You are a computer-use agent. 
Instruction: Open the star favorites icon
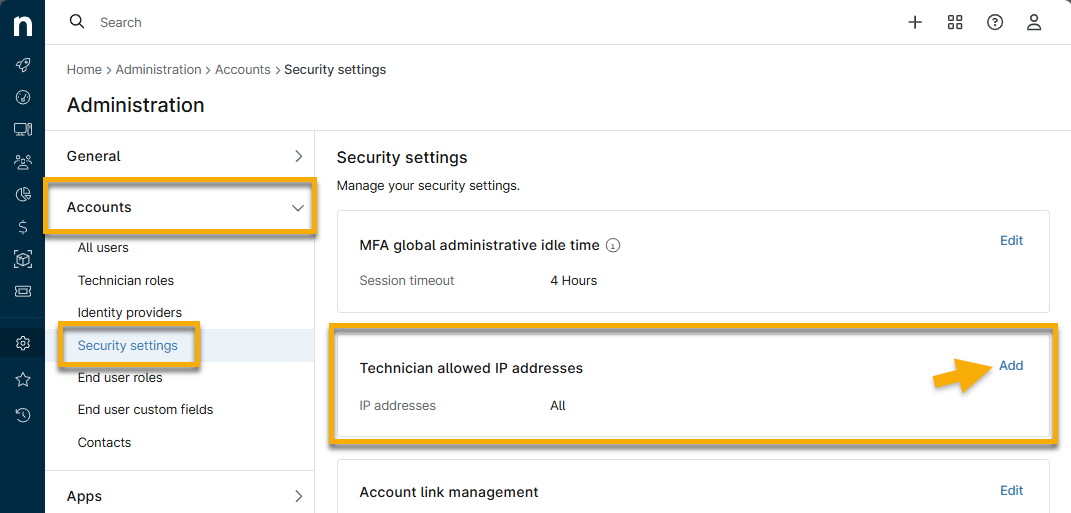tap(23, 379)
